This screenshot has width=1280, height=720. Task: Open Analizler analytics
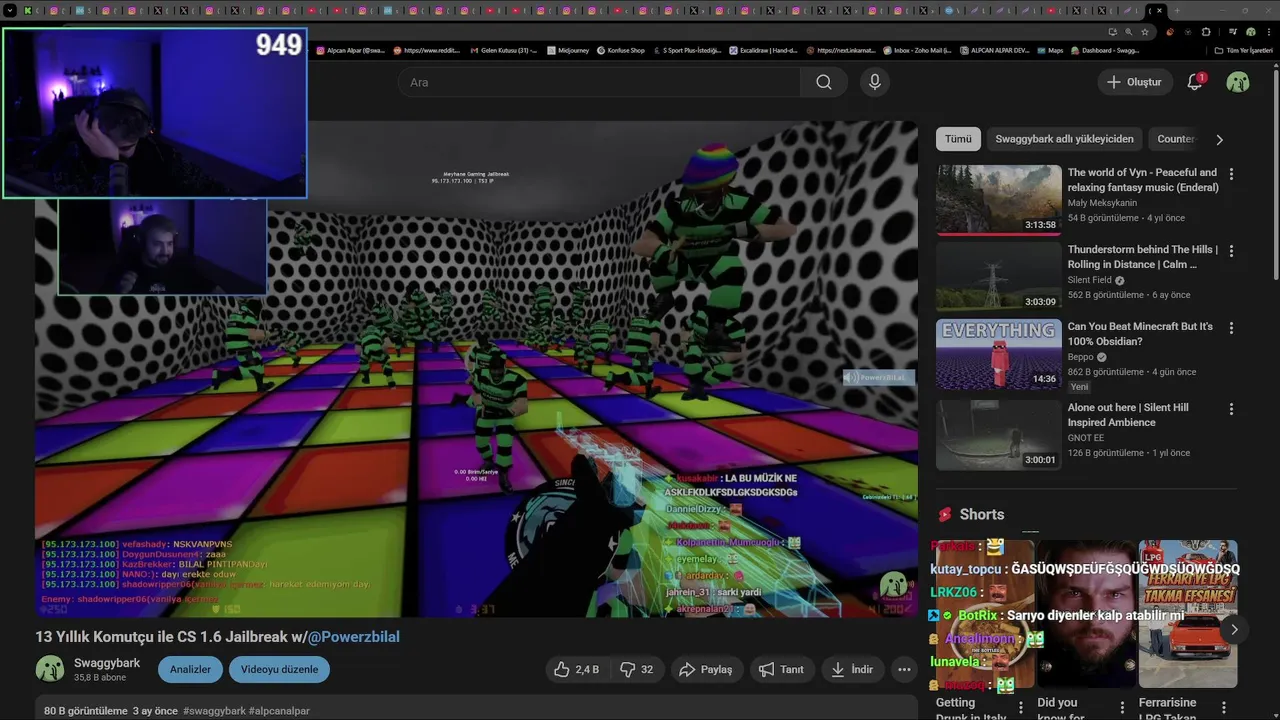(190, 670)
